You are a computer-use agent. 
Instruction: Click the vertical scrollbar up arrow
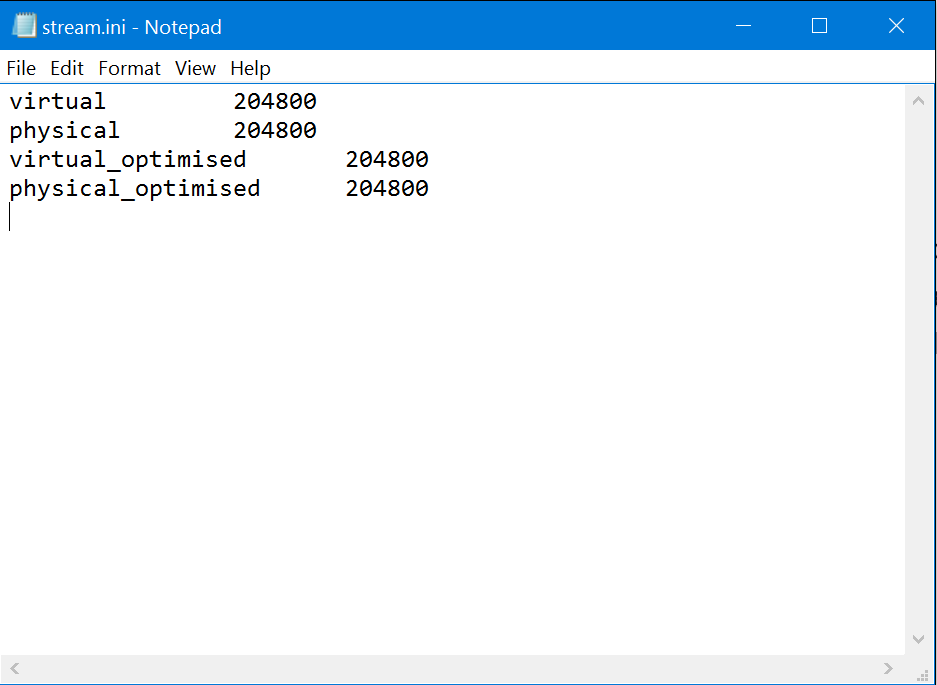pos(918,101)
